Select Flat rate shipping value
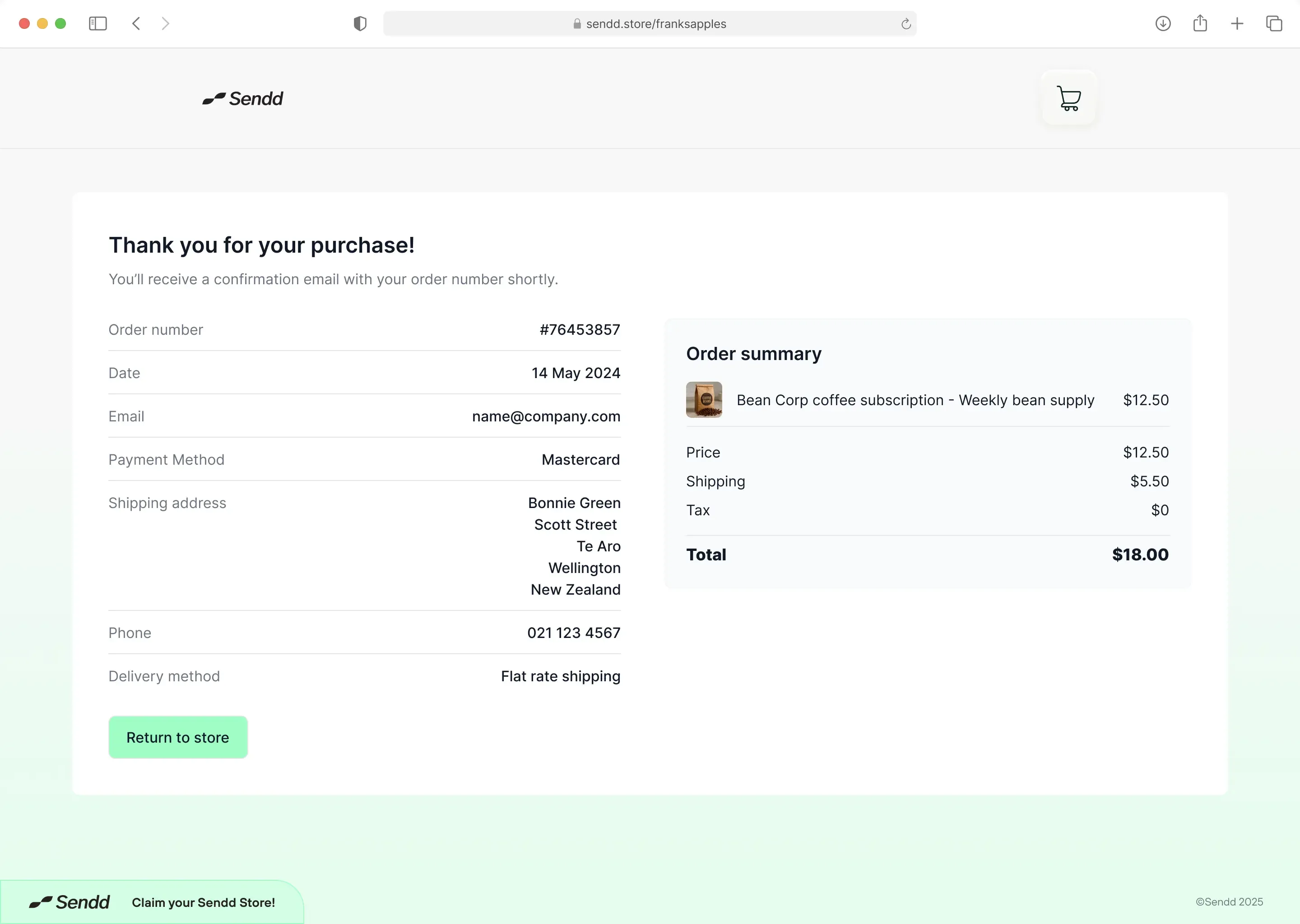Image resolution: width=1300 pixels, height=924 pixels. coord(561,676)
